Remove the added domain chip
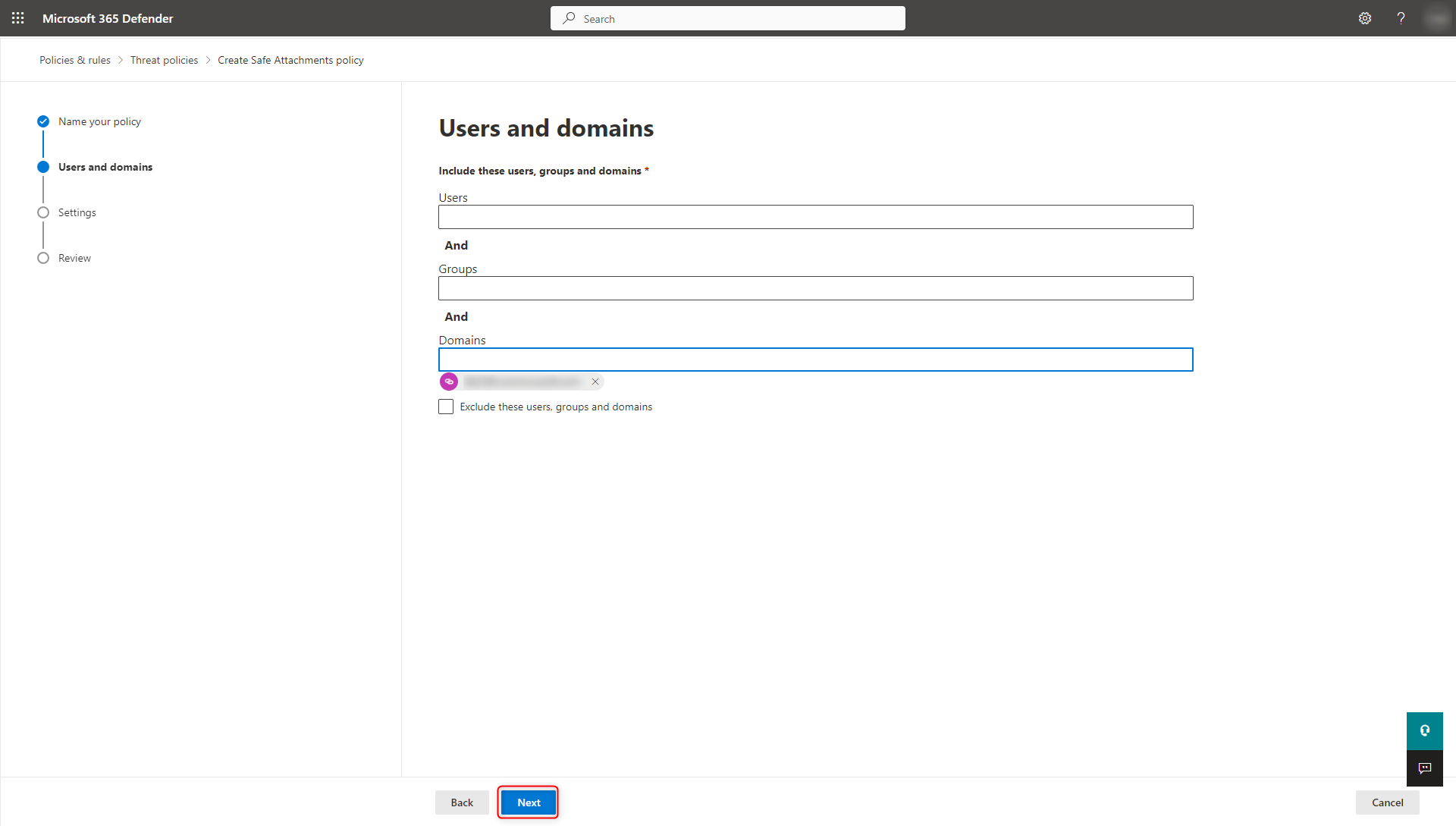The image size is (1456, 826). (595, 382)
